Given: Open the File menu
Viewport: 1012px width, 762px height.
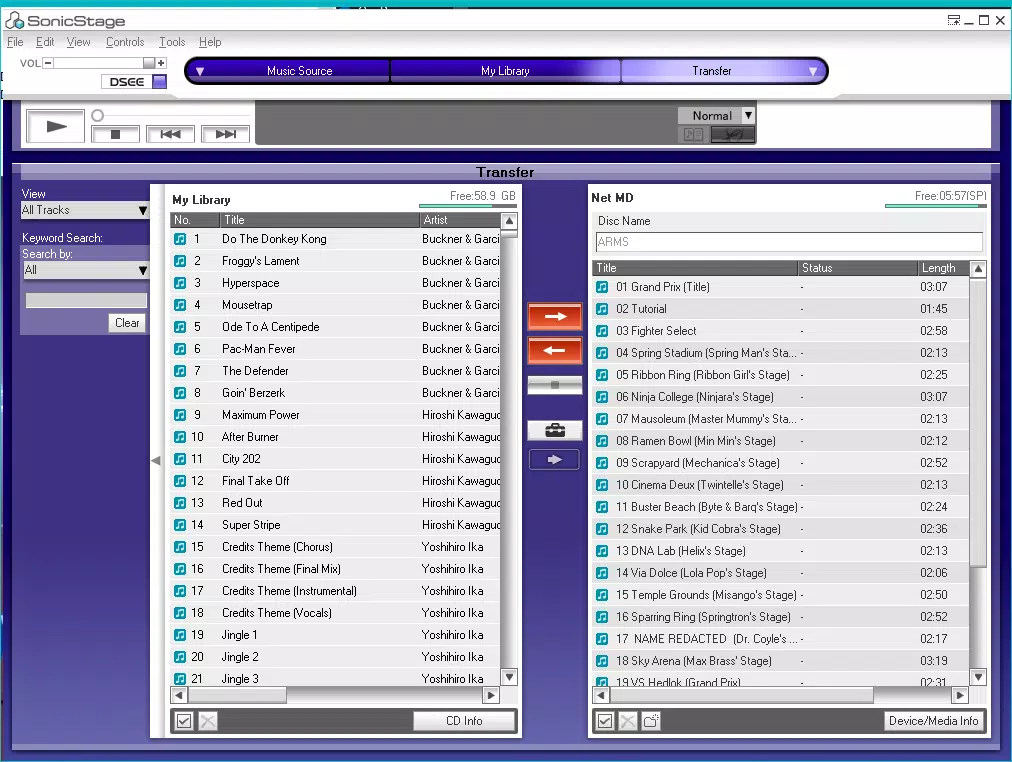Looking at the screenshot, I should (15, 42).
